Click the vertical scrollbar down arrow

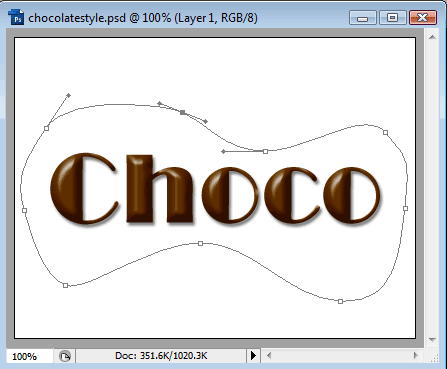coord(432,340)
